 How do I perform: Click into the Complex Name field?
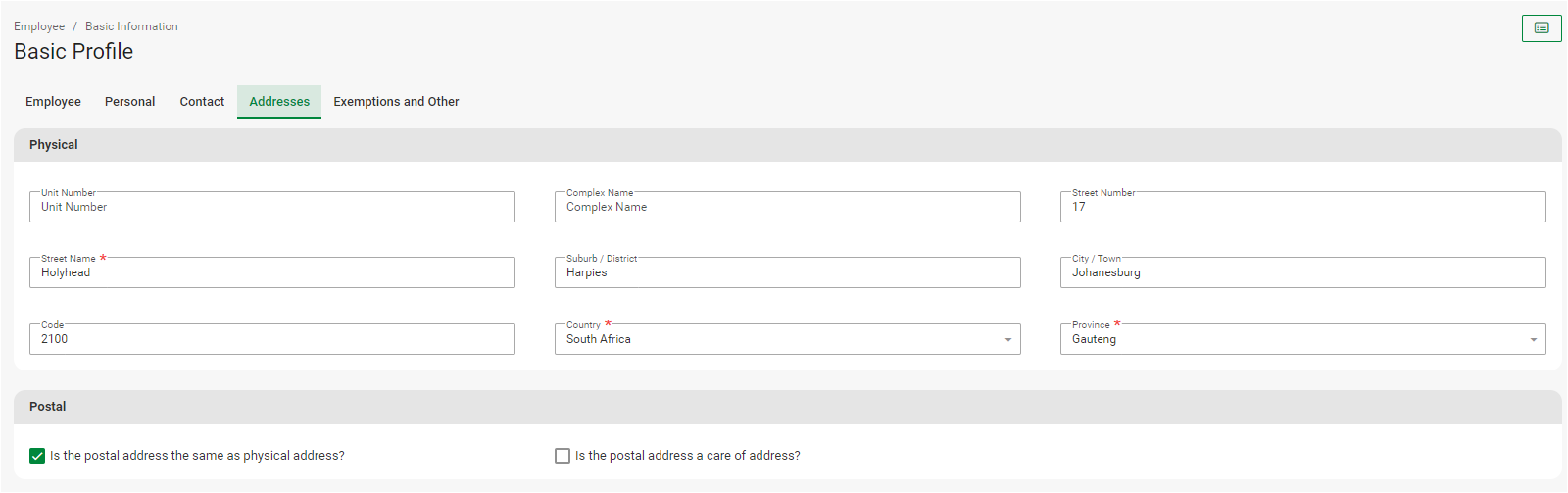pyautogui.click(x=787, y=207)
